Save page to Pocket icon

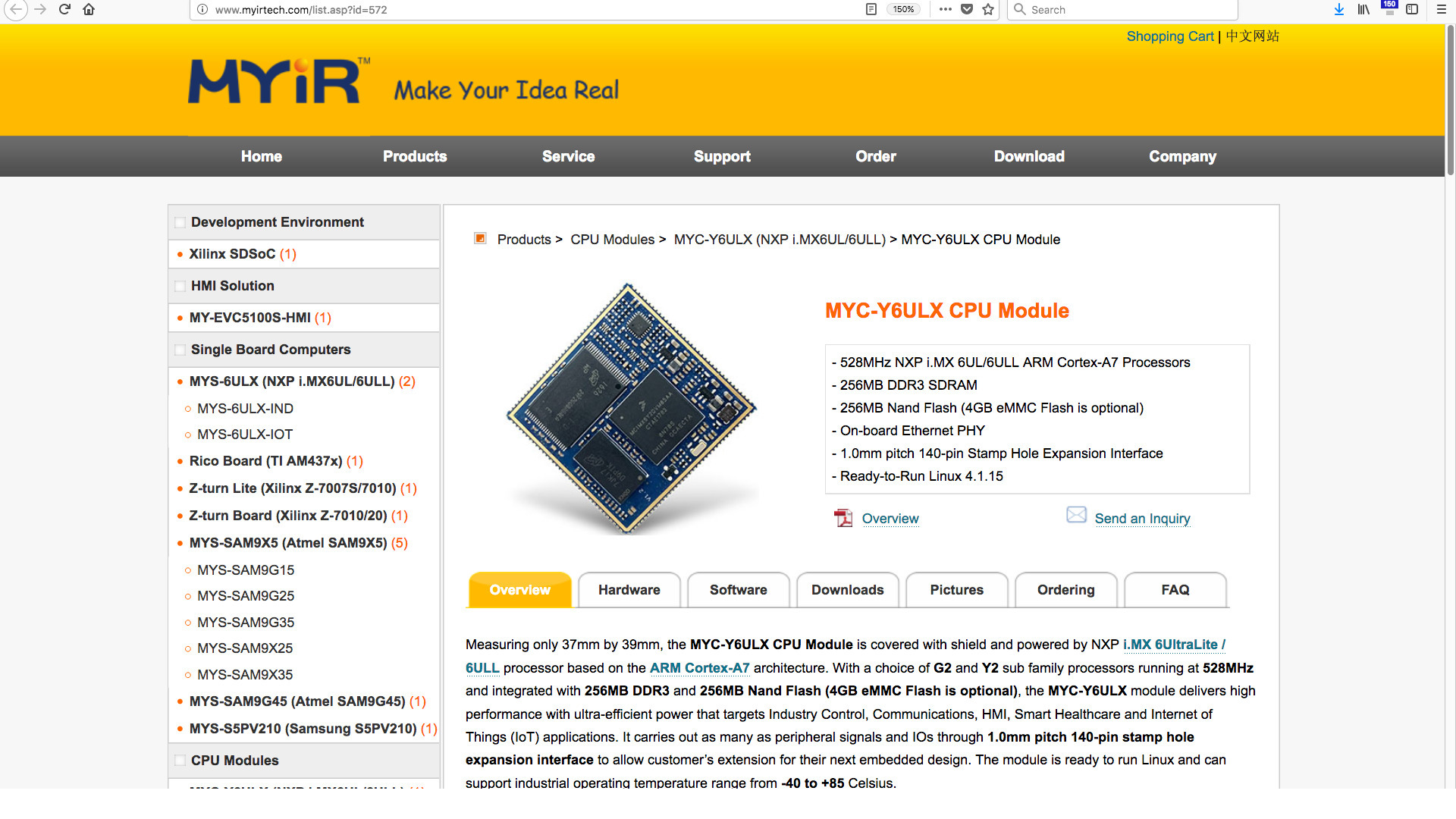pos(967,9)
